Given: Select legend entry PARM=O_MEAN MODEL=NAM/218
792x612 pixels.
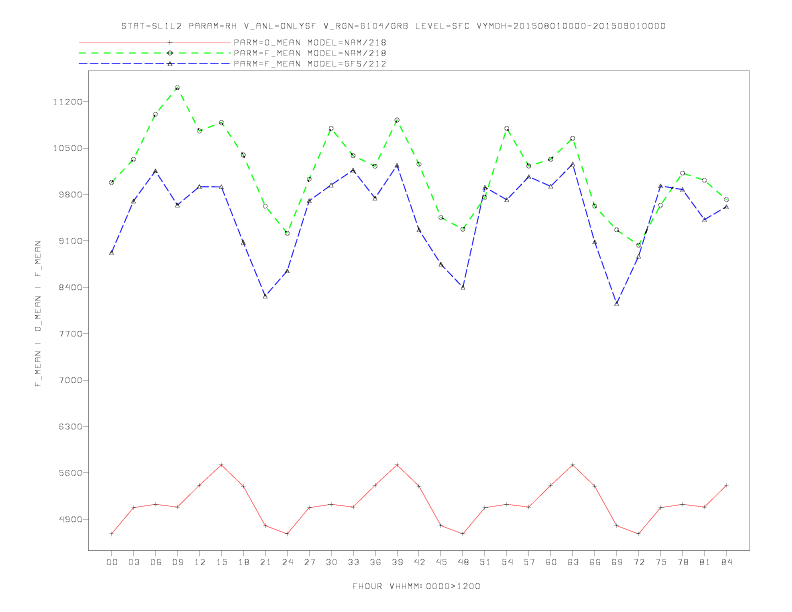Looking at the screenshot, I should 310,42.
